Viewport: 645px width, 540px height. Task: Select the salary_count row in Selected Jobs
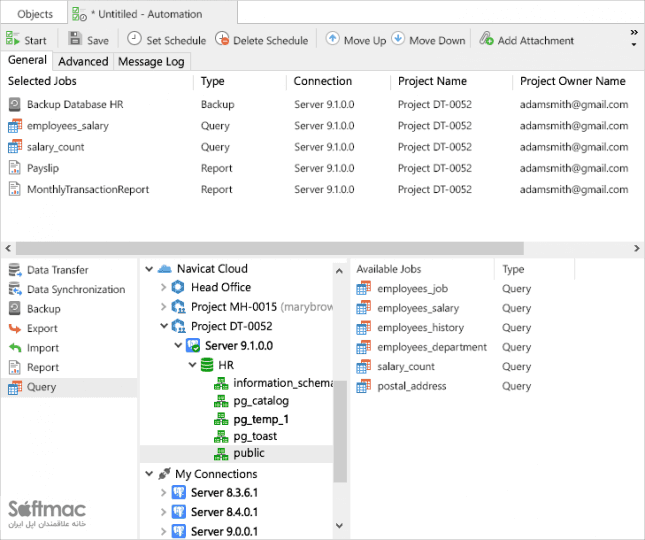coord(322,147)
